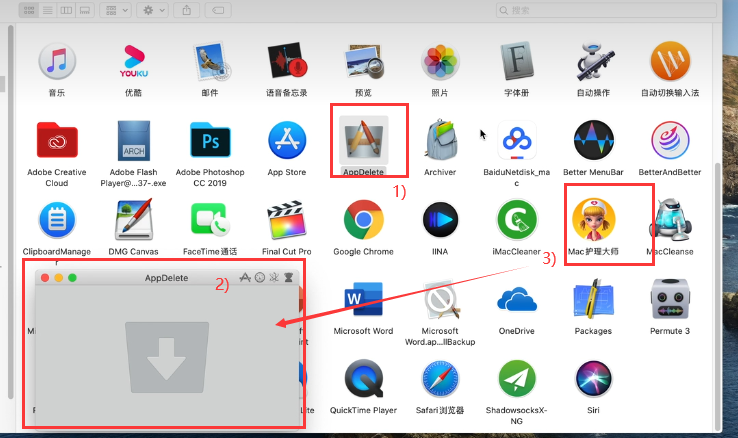Select the BaiduNetdisk_mac app icon
Image resolution: width=738 pixels, height=438 pixels.
tap(517, 140)
